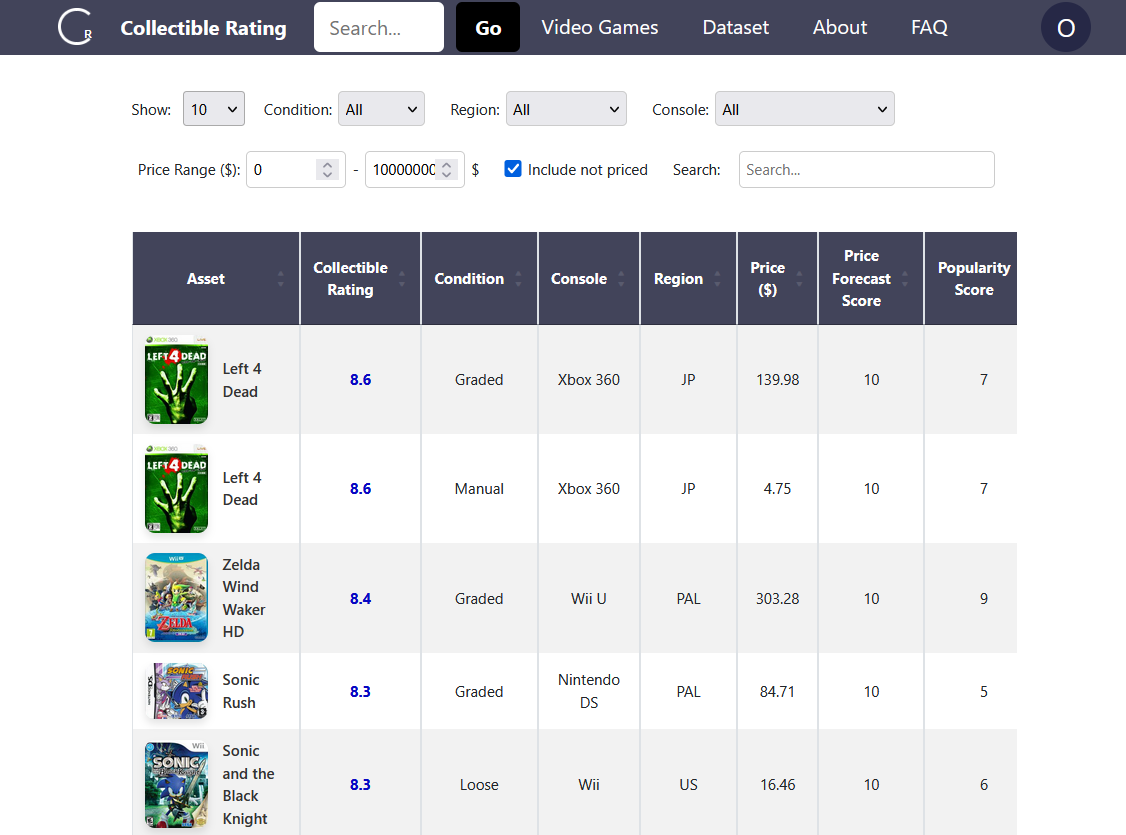Open 8.3 rating for Sonic Rush
Screen dimensions: 1126x835
click(x=360, y=691)
